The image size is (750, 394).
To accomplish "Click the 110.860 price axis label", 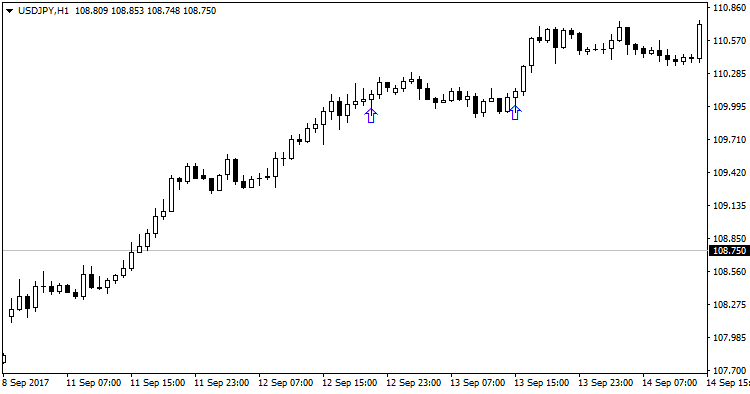I will click(729, 8).
